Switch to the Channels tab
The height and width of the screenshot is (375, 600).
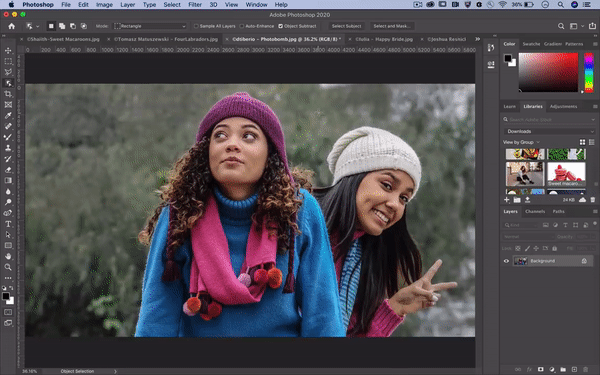(x=535, y=211)
